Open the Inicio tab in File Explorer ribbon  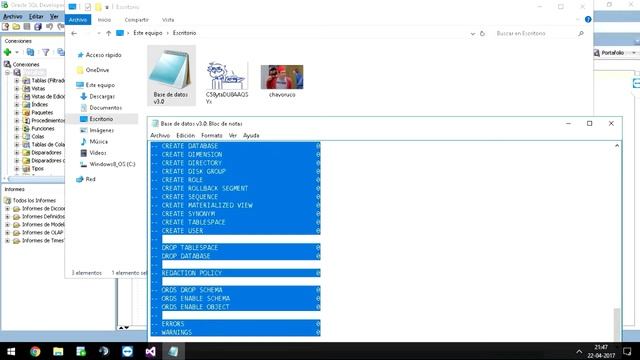click(104, 20)
